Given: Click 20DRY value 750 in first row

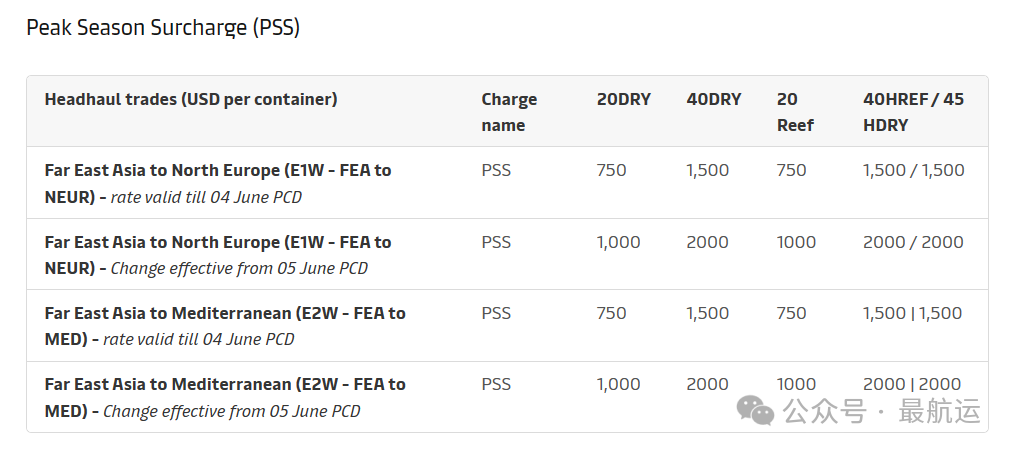Looking at the screenshot, I should tap(612, 170).
